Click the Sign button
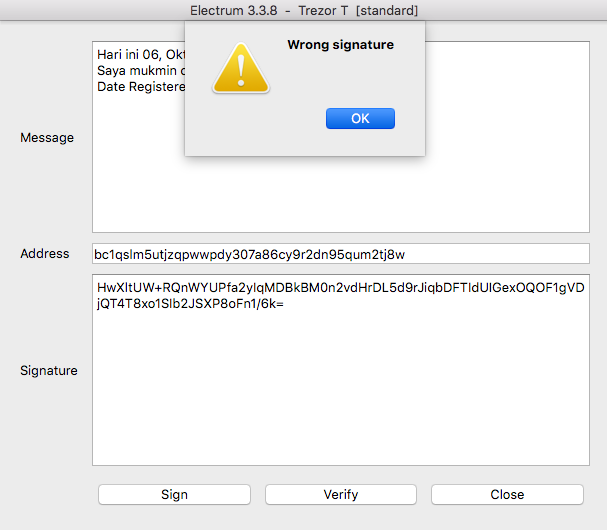This screenshot has height=530, width=607. [174, 494]
